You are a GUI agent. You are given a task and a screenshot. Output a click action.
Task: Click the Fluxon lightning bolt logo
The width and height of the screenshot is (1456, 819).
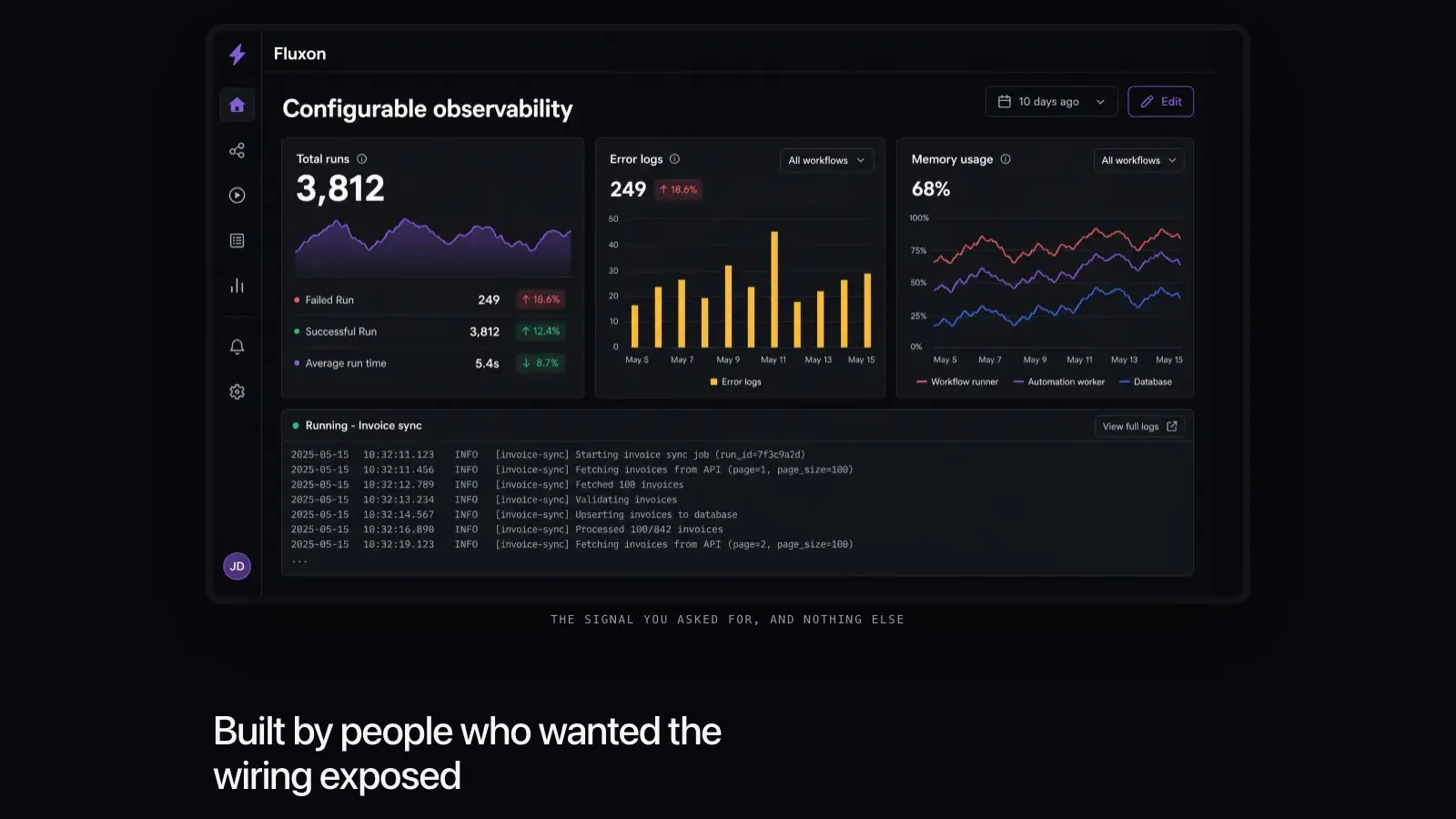click(237, 55)
